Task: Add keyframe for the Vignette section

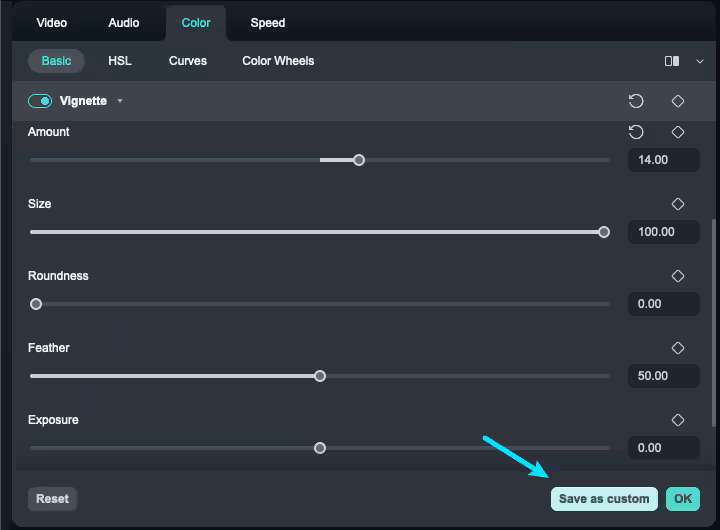Action: pos(678,101)
